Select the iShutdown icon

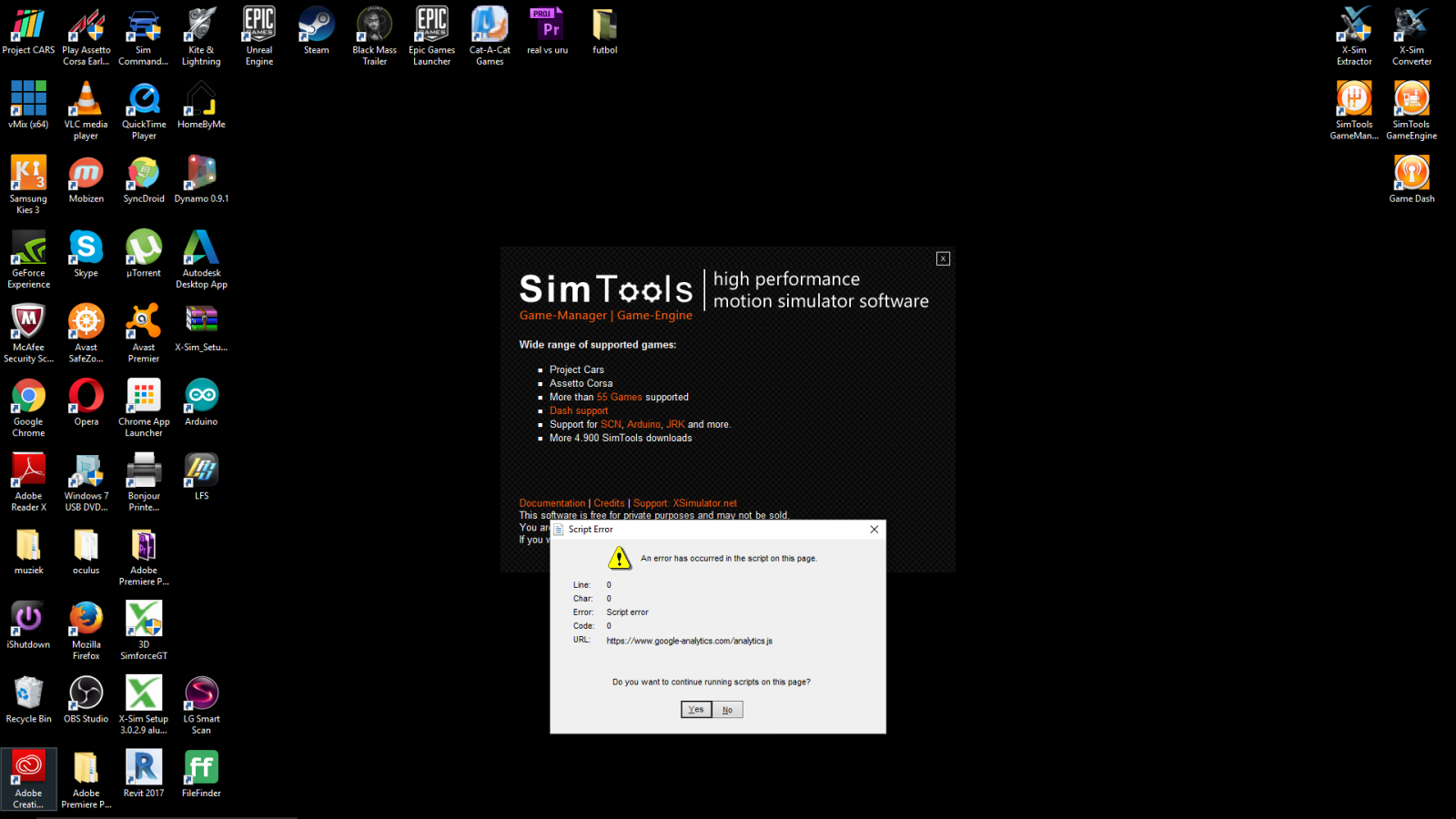pos(28,625)
